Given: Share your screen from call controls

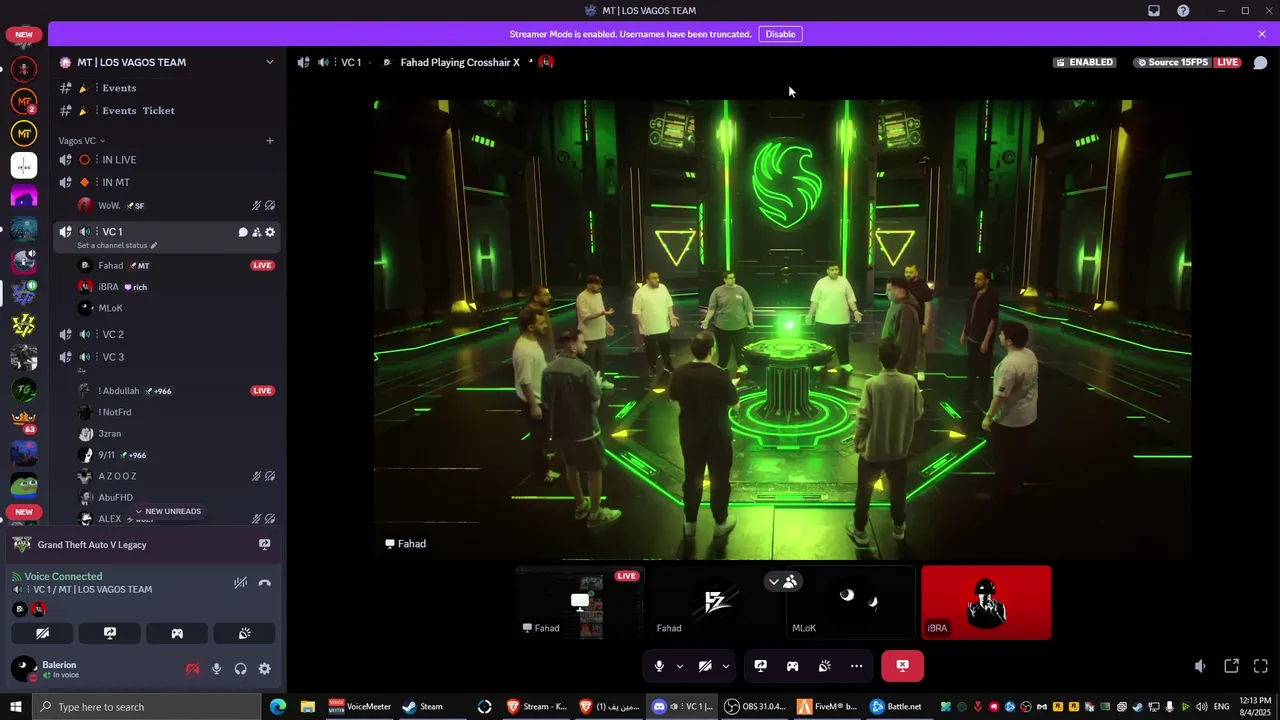Looking at the screenshot, I should [x=760, y=666].
